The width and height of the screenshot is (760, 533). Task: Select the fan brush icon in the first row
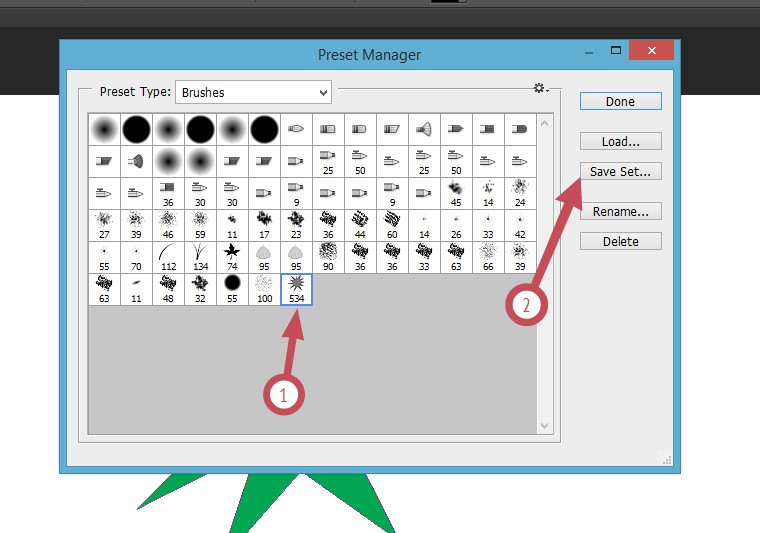tap(424, 129)
